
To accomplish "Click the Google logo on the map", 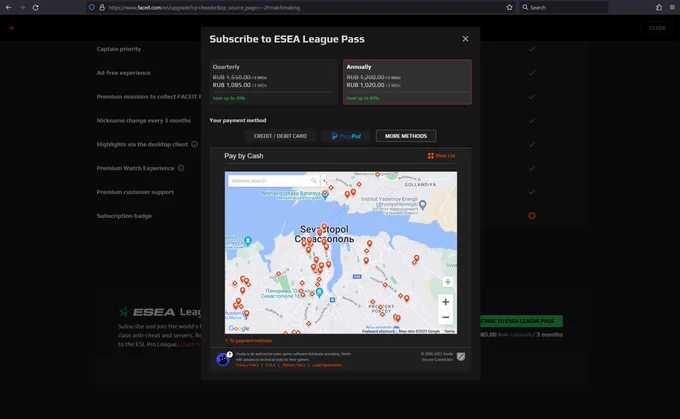I will coord(239,328).
